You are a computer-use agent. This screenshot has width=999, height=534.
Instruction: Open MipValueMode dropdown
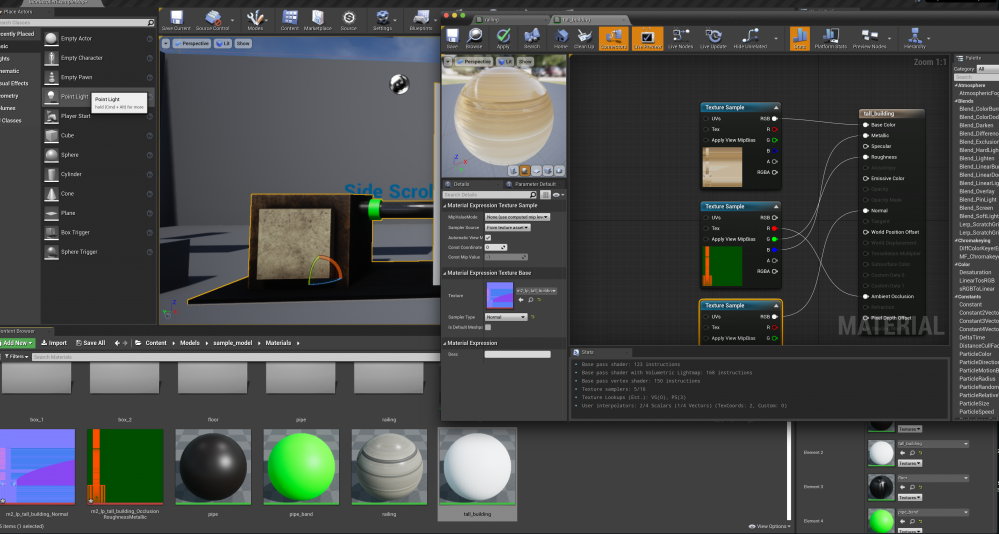click(517, 217)
